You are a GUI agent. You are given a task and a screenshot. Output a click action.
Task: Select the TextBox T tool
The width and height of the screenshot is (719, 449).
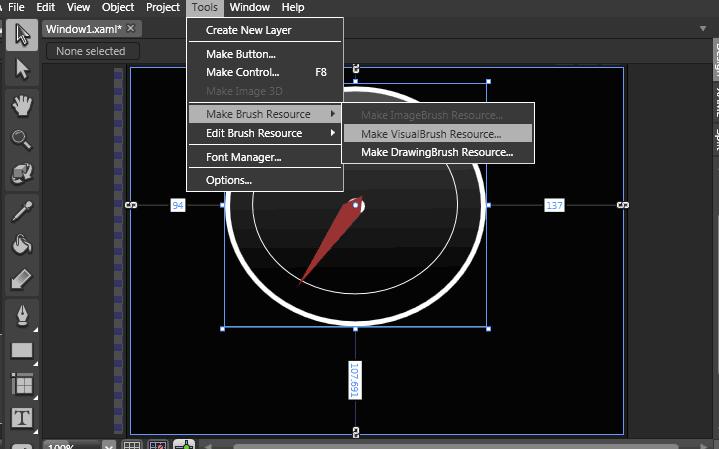[22, 418]
